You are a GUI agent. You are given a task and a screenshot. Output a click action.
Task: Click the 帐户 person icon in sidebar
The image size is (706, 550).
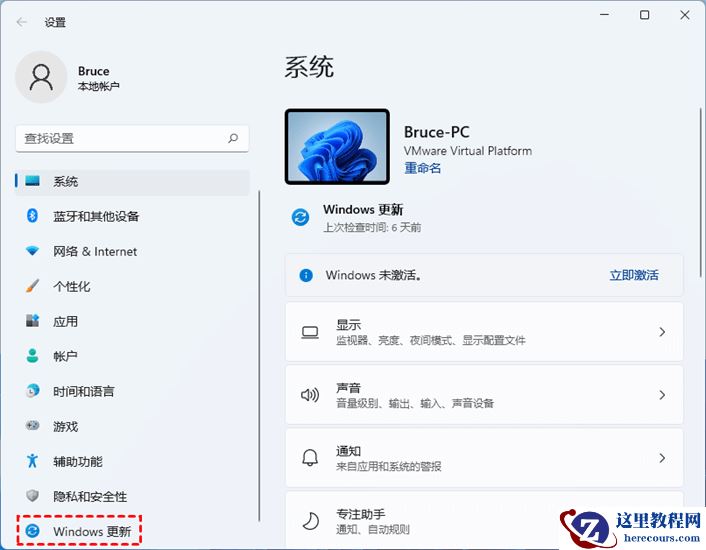click(x=32, y=356)
